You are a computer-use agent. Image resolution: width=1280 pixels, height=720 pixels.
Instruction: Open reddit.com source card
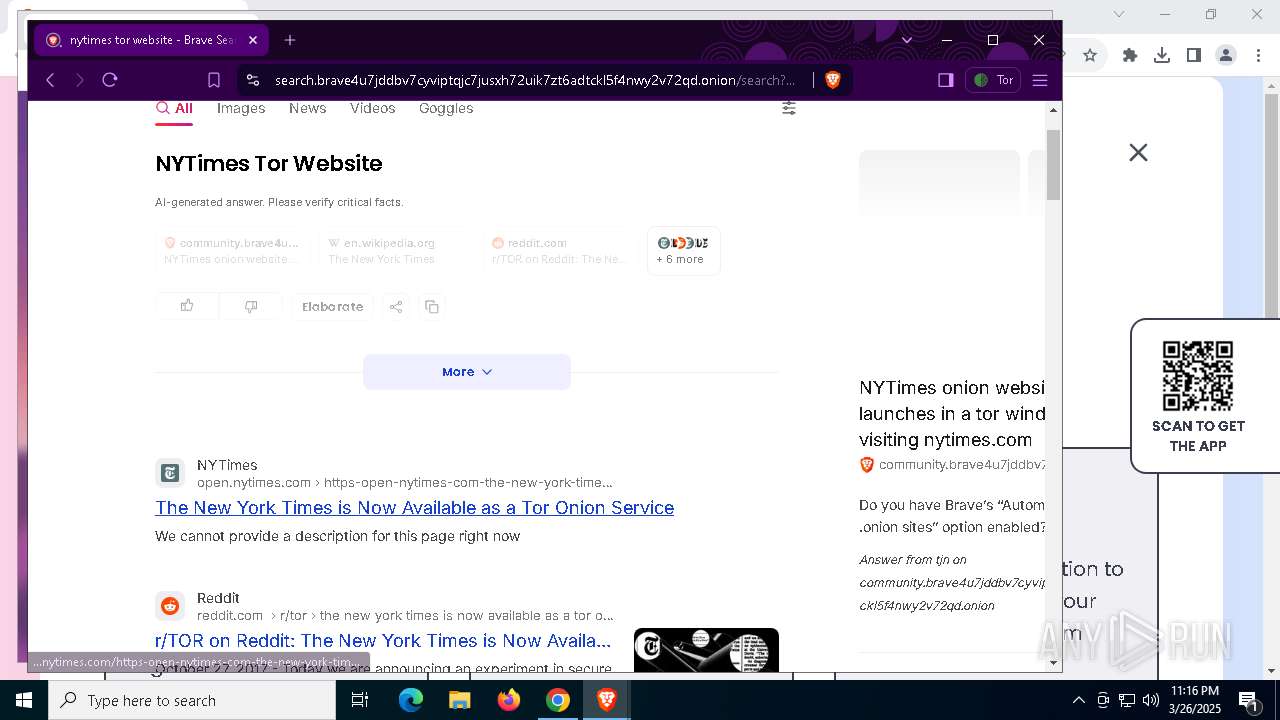pyautogui.click(x=560, y=251)
